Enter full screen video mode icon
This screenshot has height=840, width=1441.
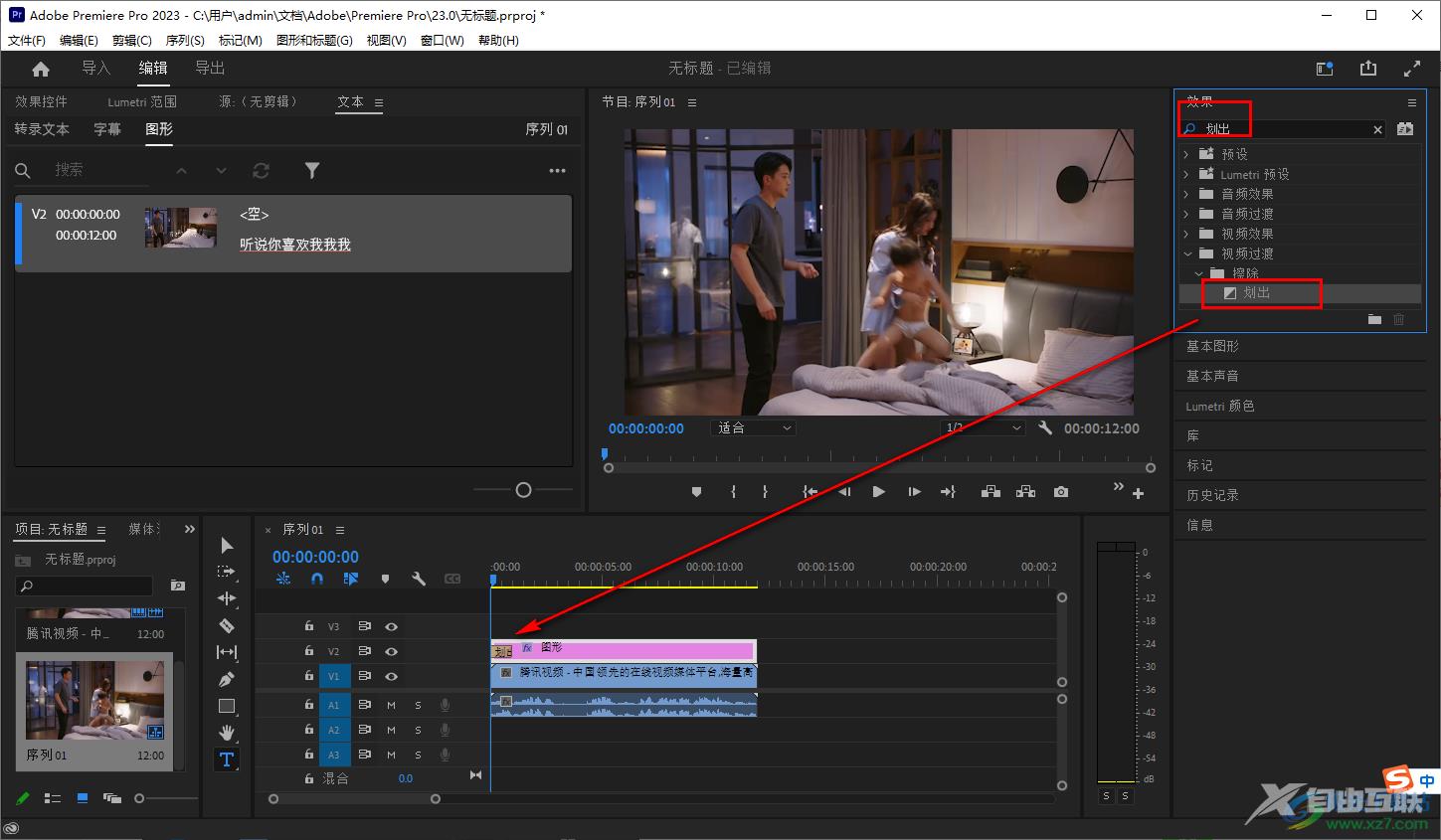(1411, 69)
